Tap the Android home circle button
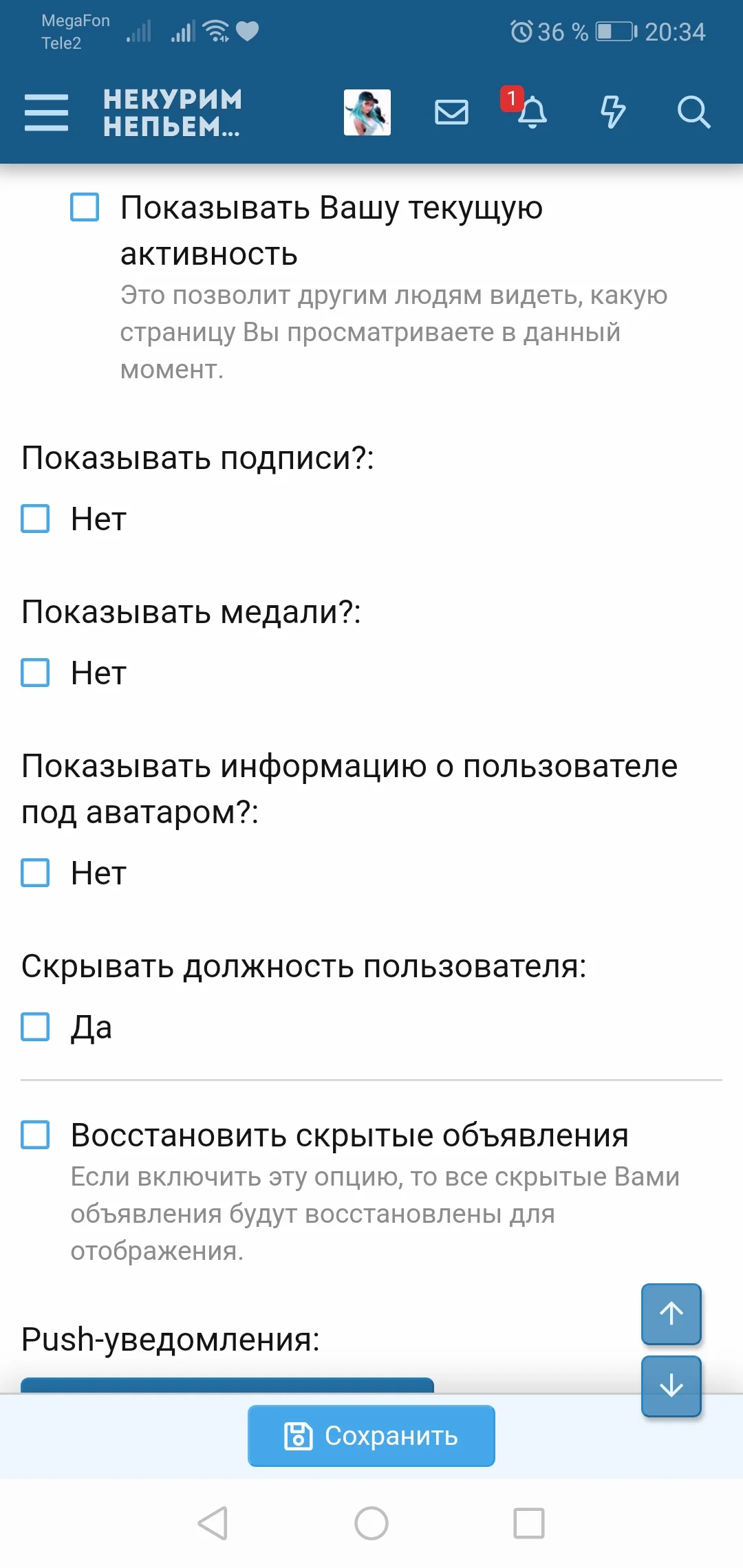 371,1523
